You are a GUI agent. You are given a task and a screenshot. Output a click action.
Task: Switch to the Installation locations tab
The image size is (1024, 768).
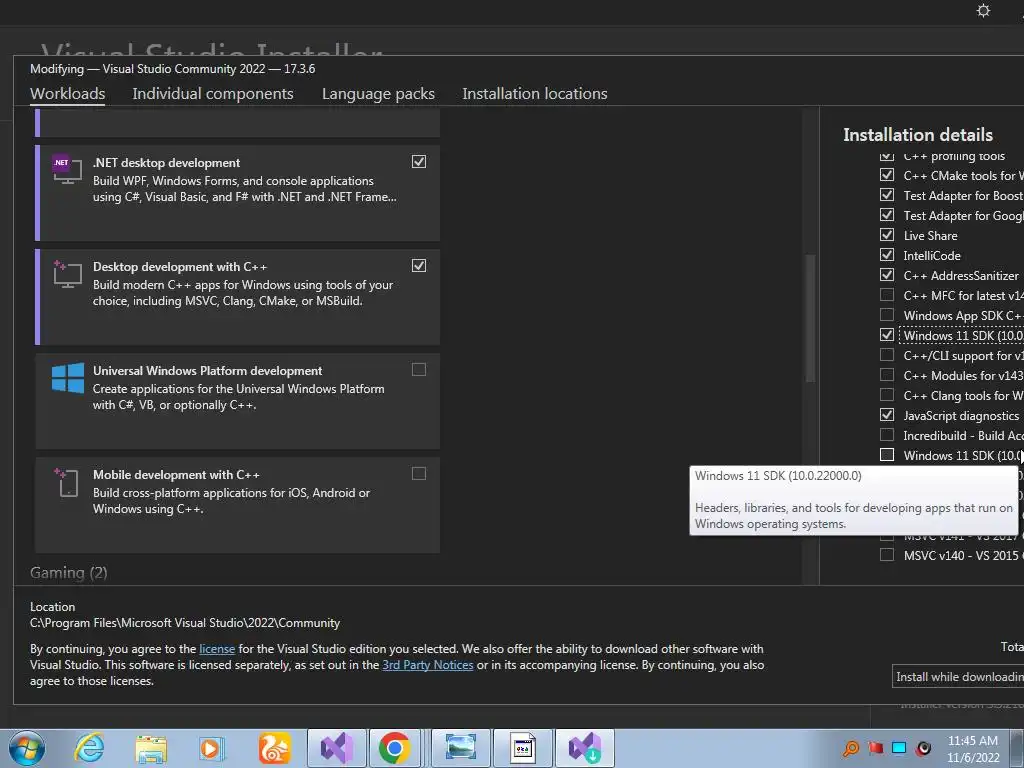(535, 93)
